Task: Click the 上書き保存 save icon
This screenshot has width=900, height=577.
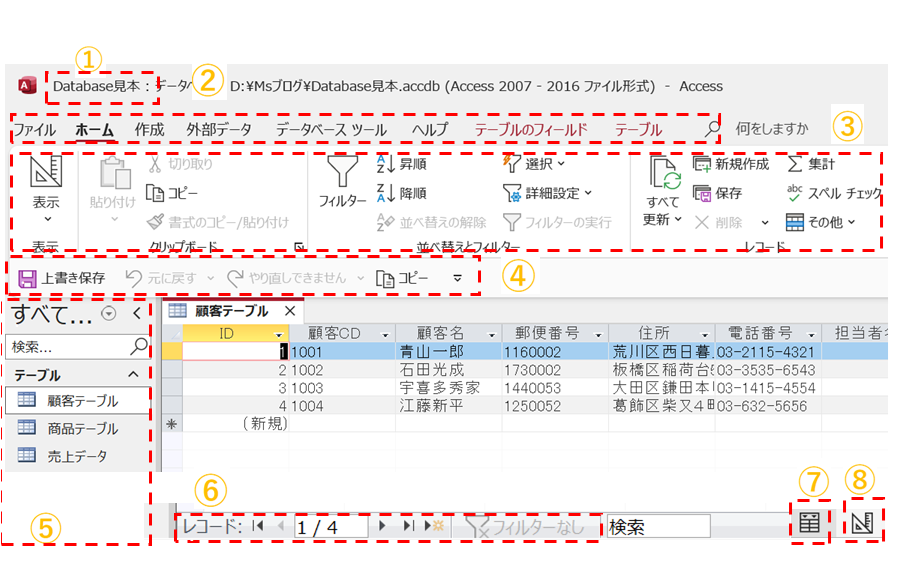Action: [x=28, y=278]
